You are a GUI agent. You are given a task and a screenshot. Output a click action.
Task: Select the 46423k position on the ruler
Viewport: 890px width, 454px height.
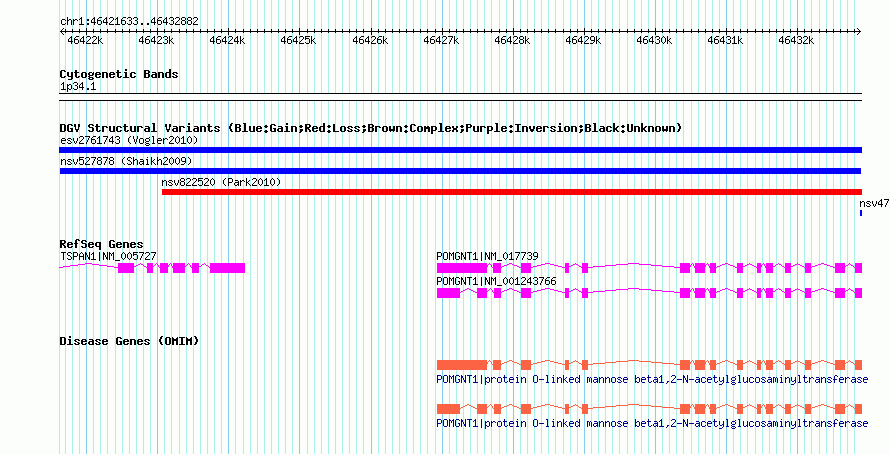pyautogui.click(x=156, y=40)
